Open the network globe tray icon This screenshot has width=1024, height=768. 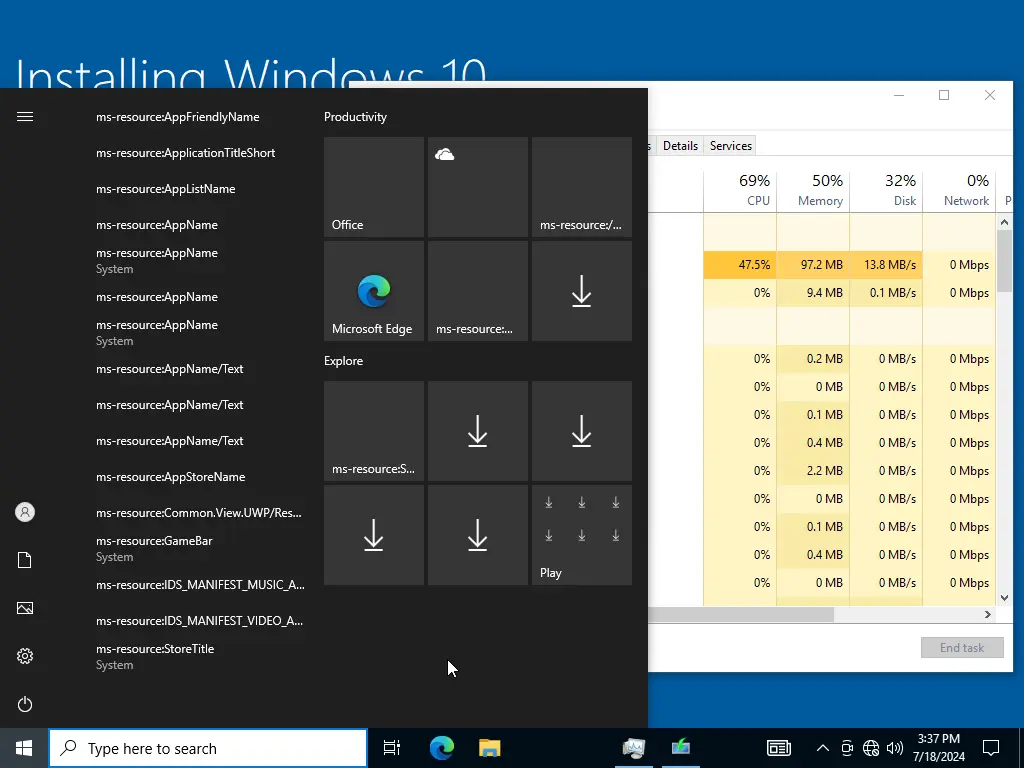pos(871,748)
